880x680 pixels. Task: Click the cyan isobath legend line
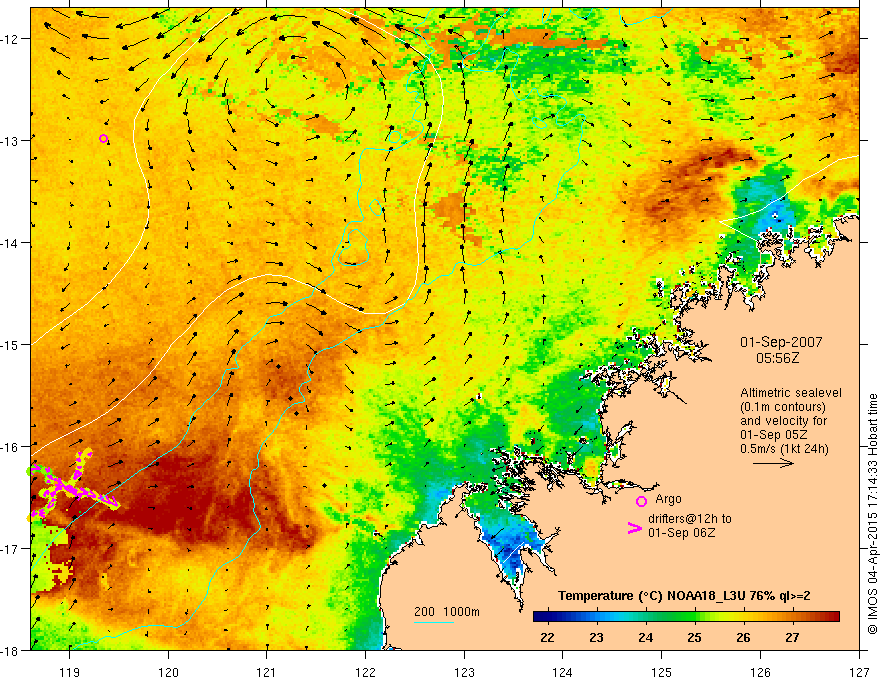[434, 622]
